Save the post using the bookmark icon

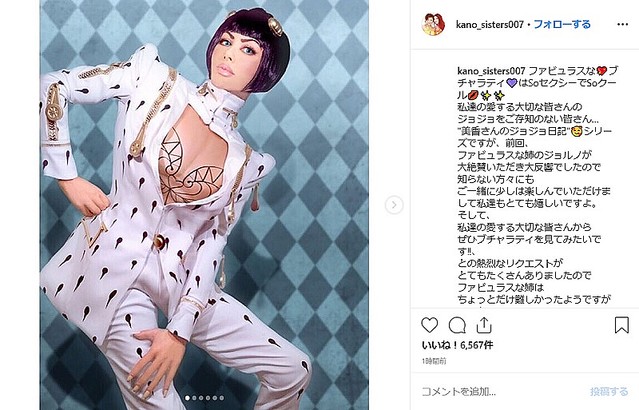point(621,325)
